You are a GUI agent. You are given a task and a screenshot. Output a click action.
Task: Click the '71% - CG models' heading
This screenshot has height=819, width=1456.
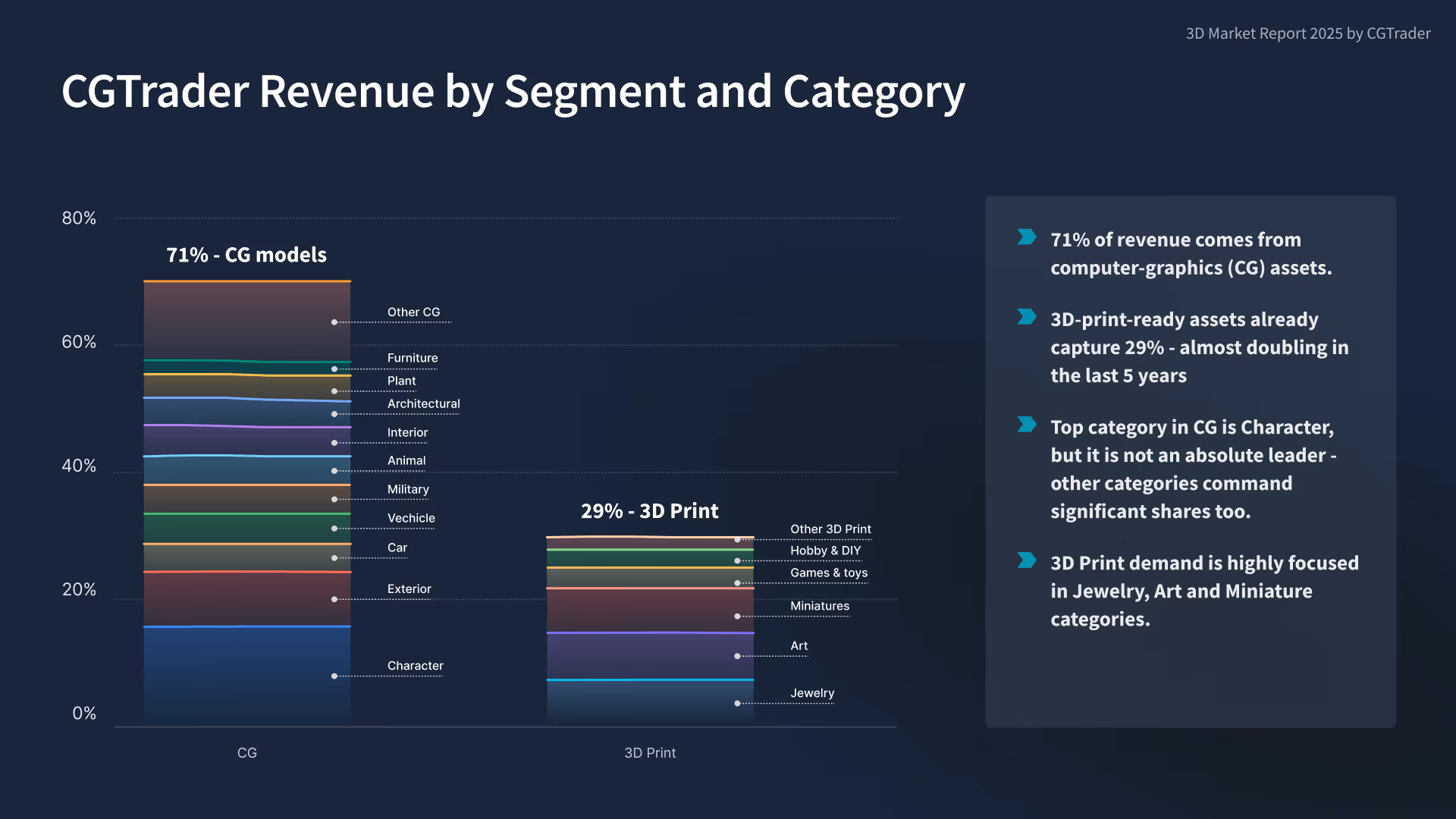pos(246,255)
